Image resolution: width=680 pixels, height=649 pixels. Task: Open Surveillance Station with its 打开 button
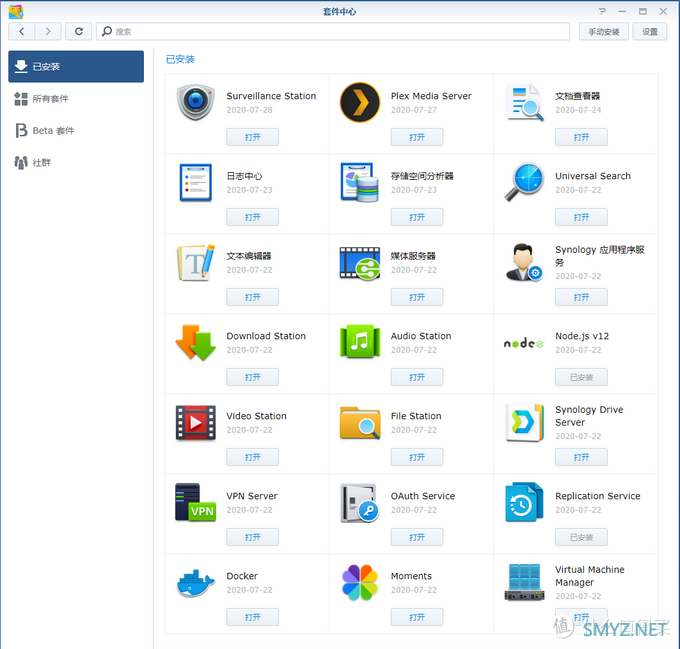252,137
